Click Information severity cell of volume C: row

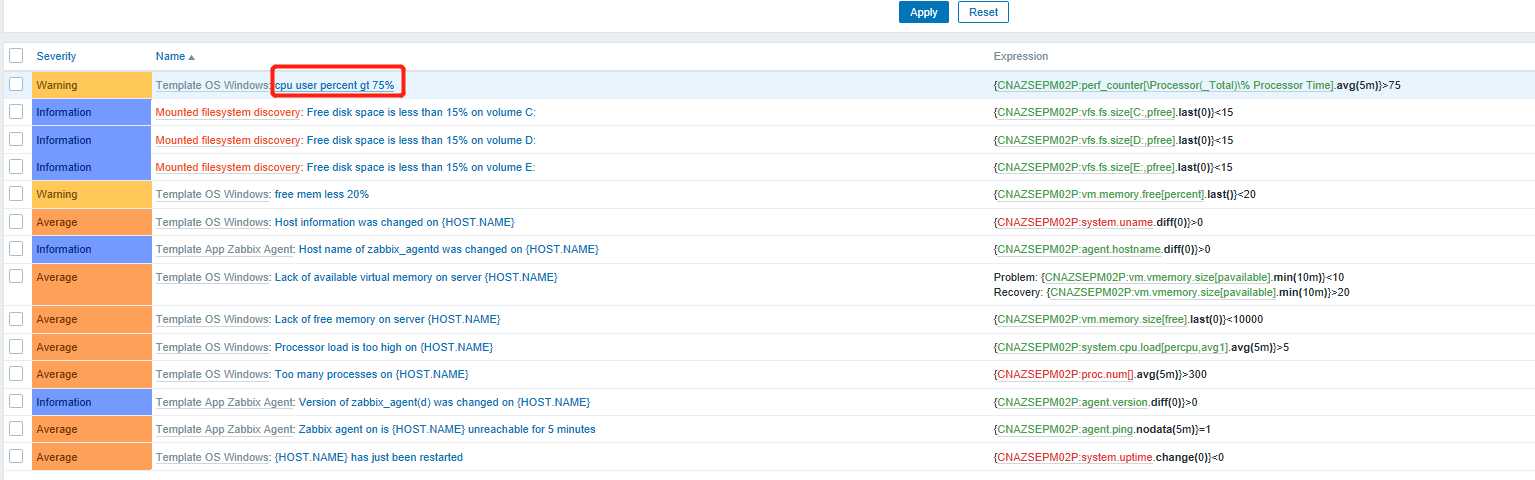(x=91, y=112)
